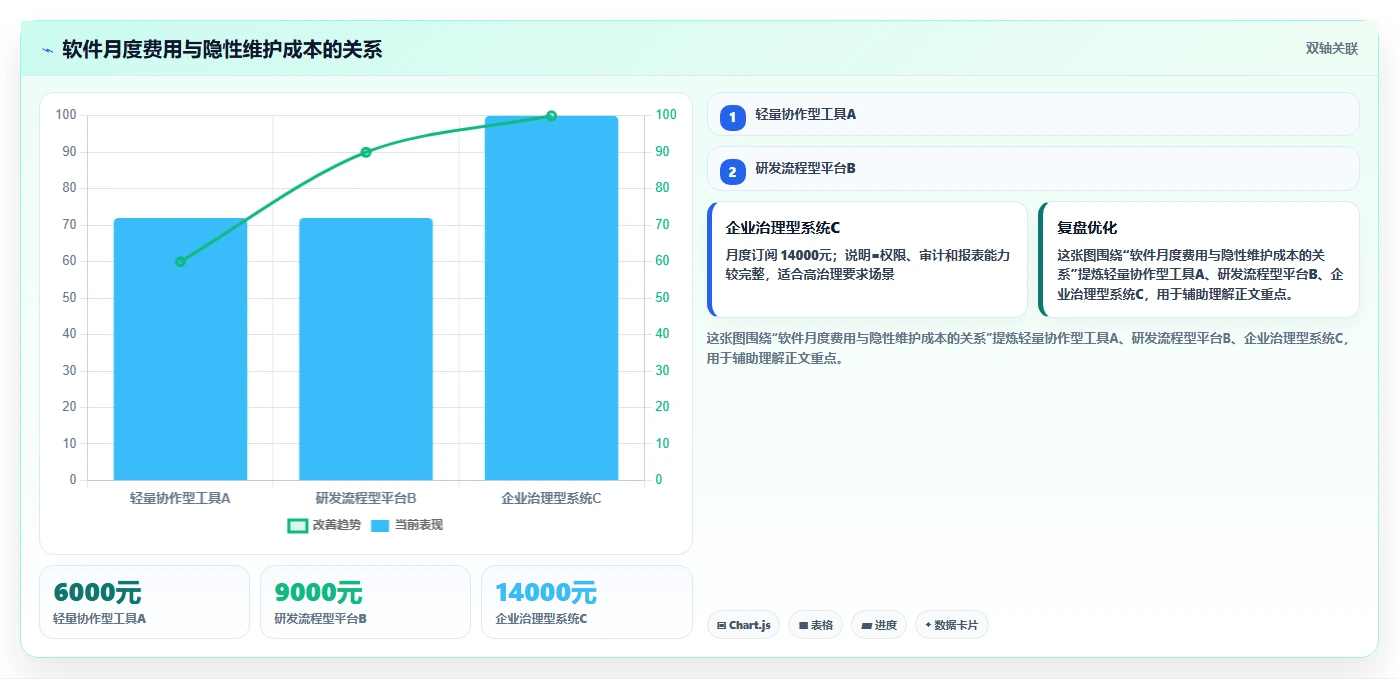Image resolution: width=1399 pixels, height=679 pixels.
Task: Select the 企业治理型系统C bar in the chart
Action: pyautogui.click(x=551, y=298)
